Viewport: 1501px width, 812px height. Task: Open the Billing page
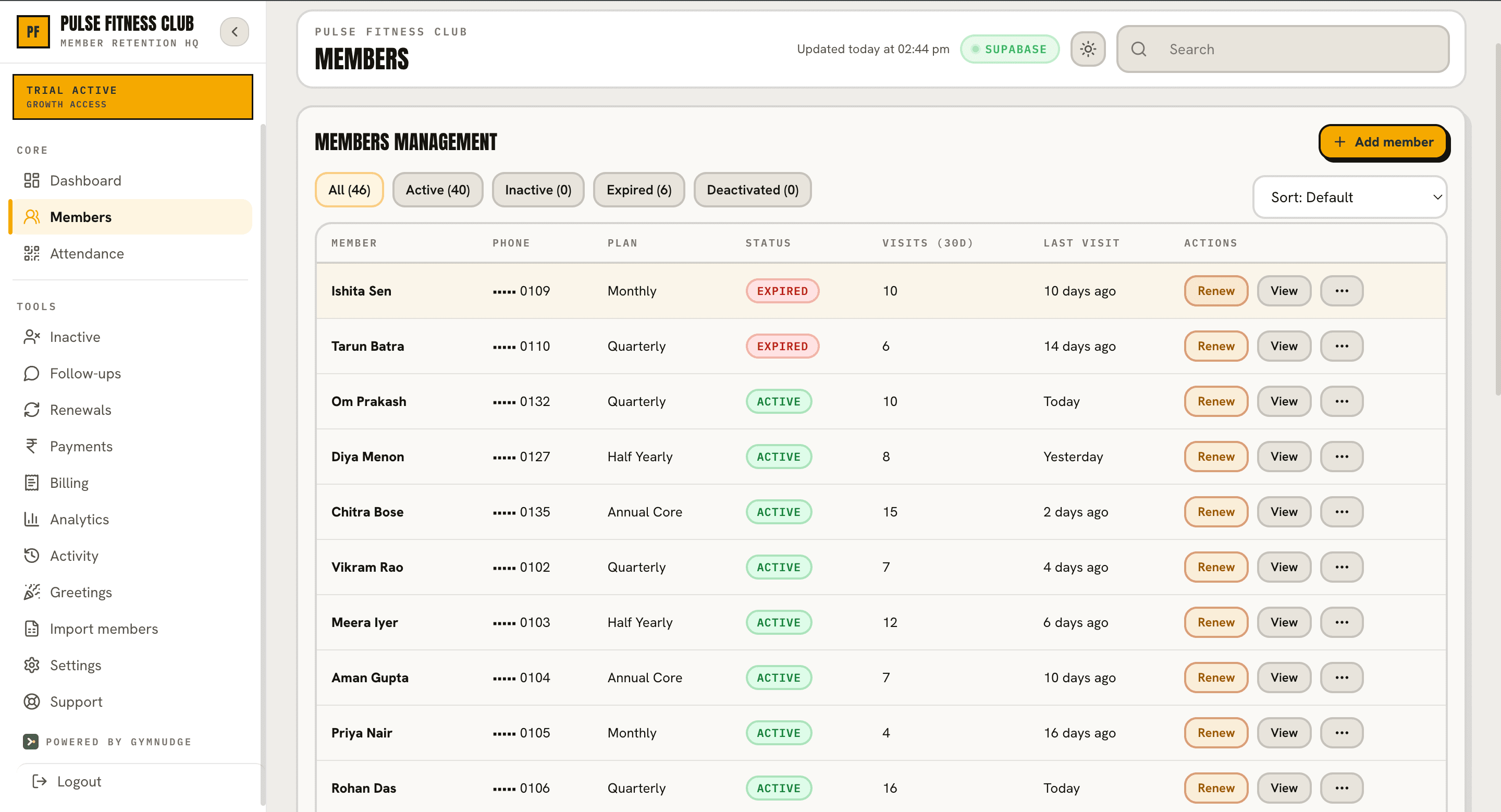tap(132, 483)
